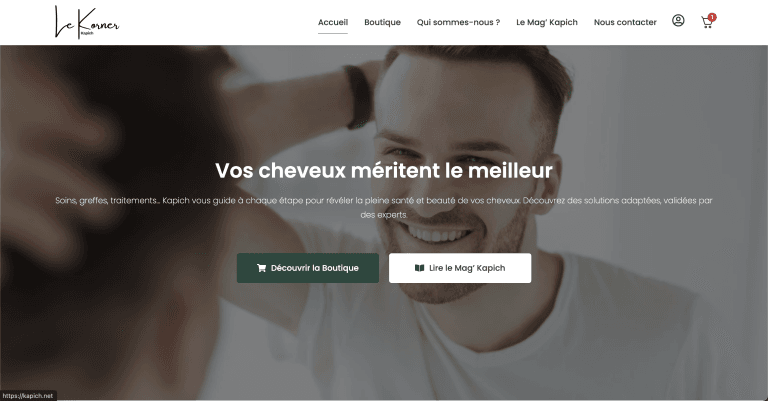Click the active underline beneath Accueil
Viewport: 768px width, 401px height.
coord(333,33)
